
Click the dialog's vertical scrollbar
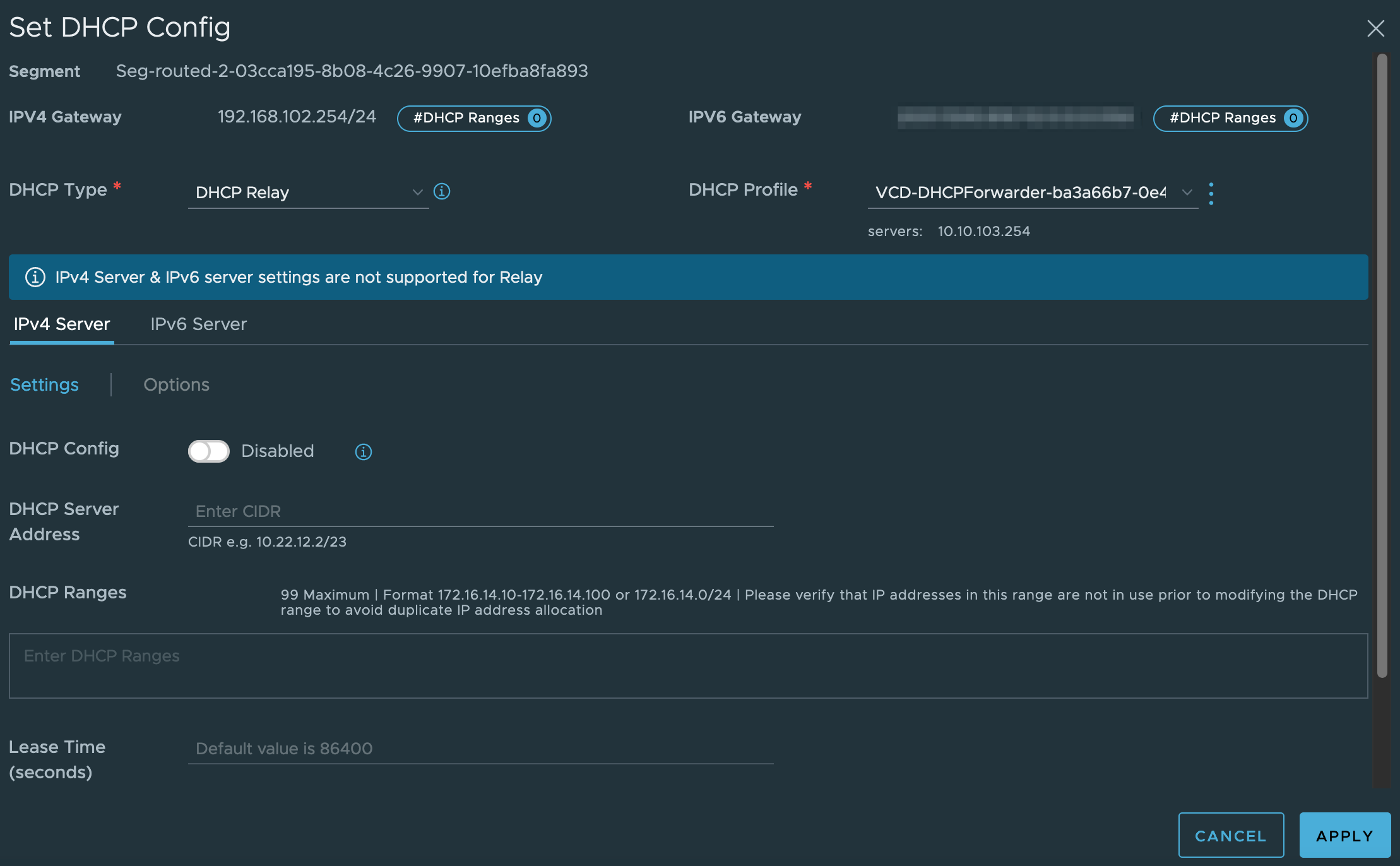tap(1382, 366)
